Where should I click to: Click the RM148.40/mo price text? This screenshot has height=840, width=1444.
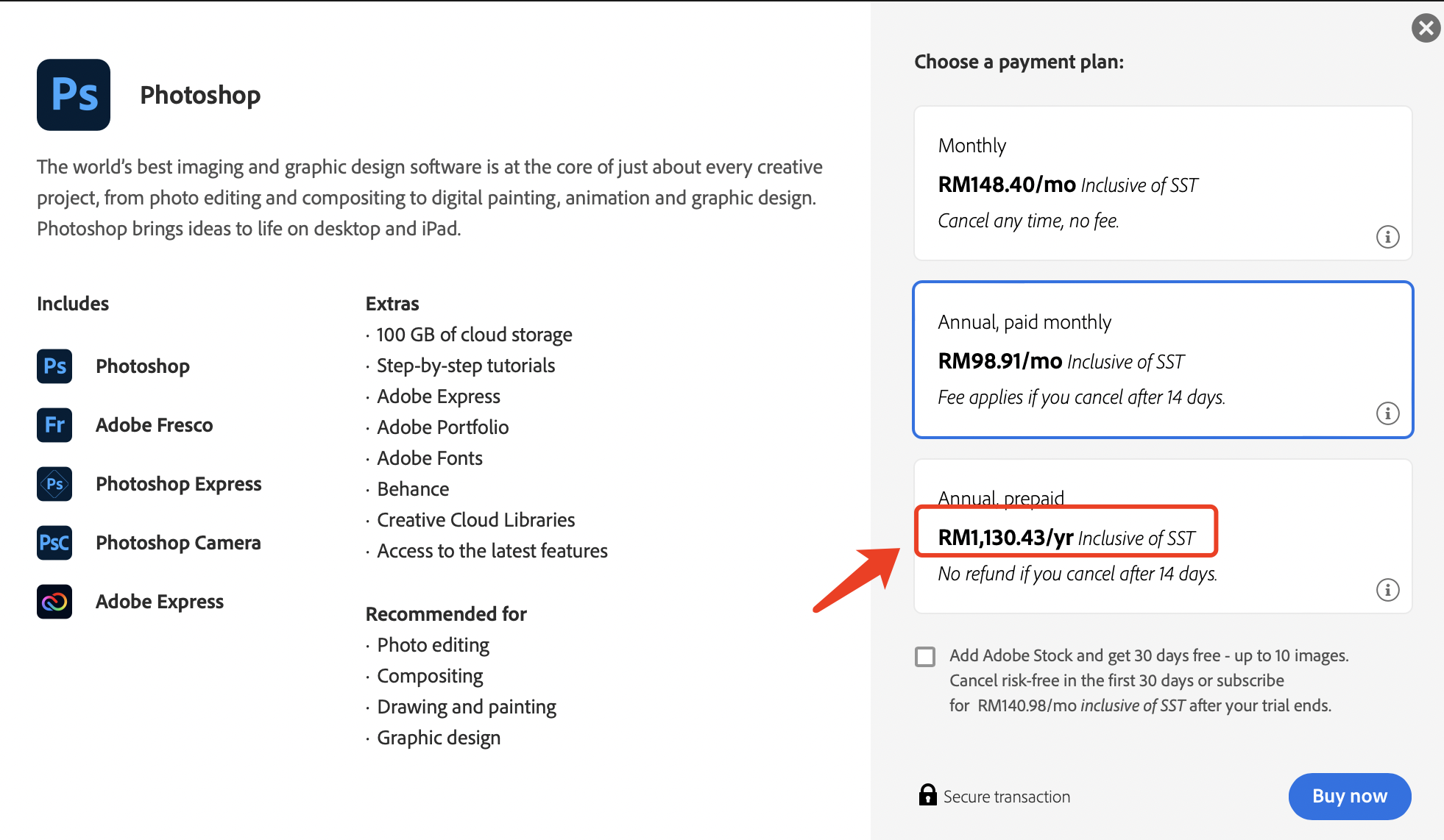pyautogui.click(x=1007, y=185)
